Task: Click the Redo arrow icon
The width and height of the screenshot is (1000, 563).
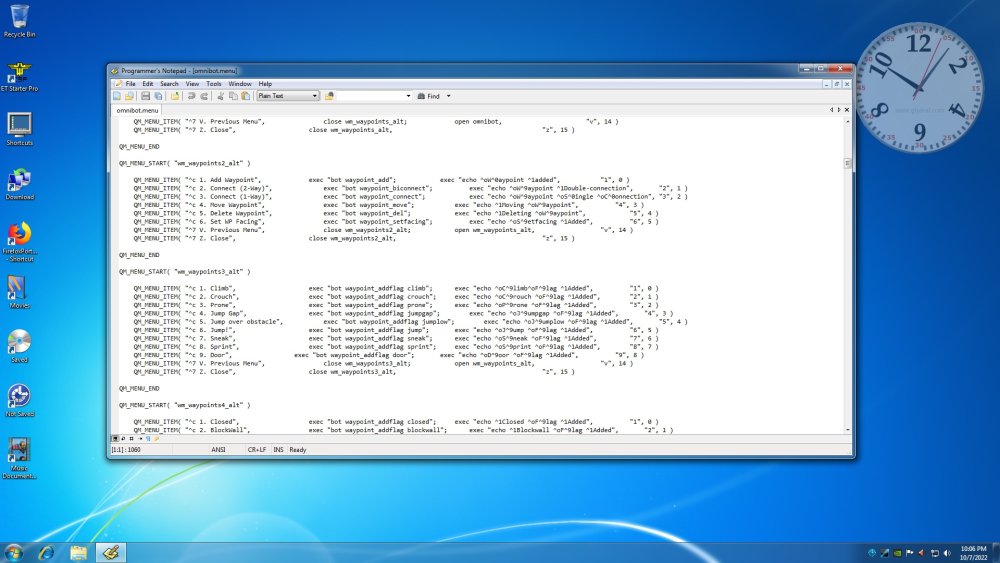Action: 204,96
